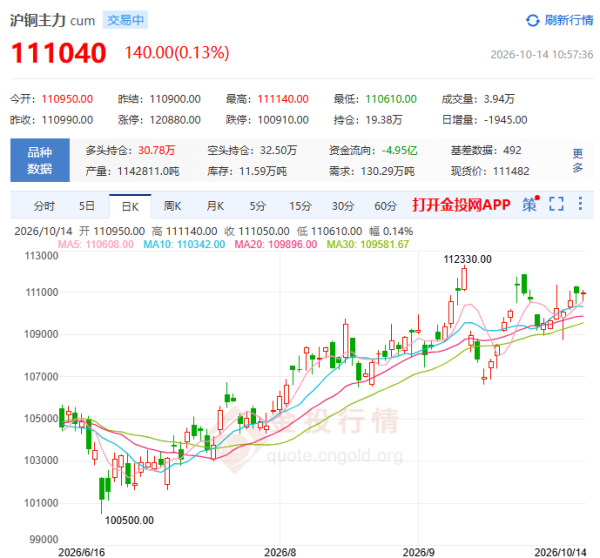Open the fullscreen chart icon
Viewport: 600px width, 558px height.
[x=556, y=204]
